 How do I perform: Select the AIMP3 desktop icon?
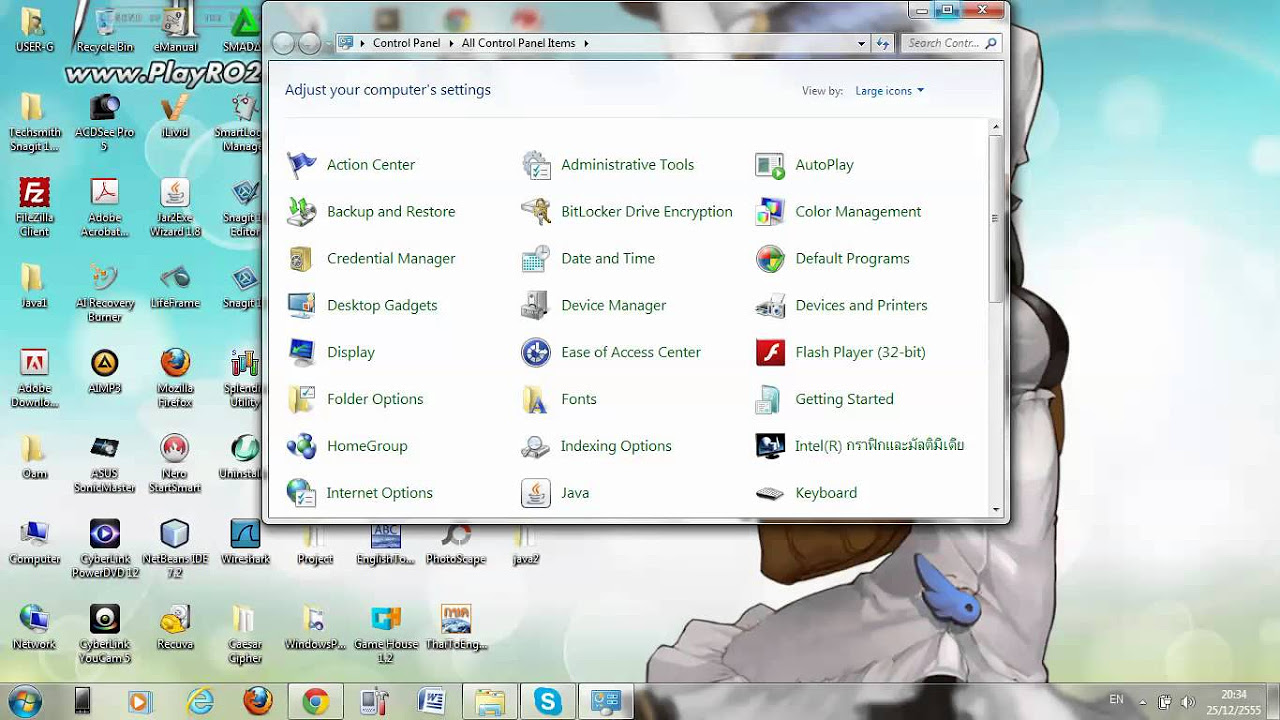(x=104, y=371)
